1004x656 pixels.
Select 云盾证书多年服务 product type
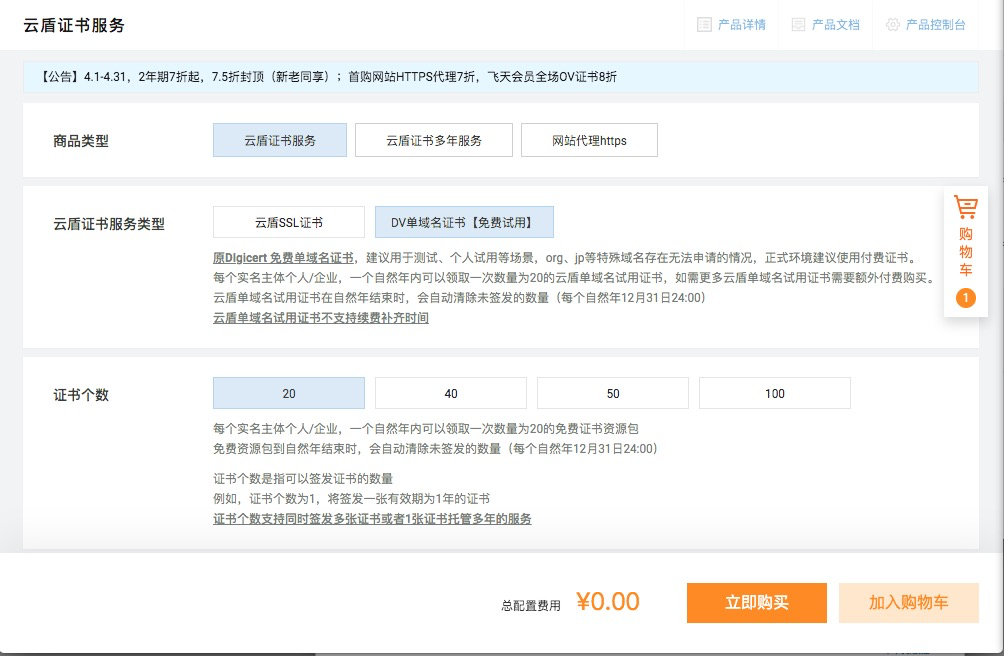(x=434, y=141)
